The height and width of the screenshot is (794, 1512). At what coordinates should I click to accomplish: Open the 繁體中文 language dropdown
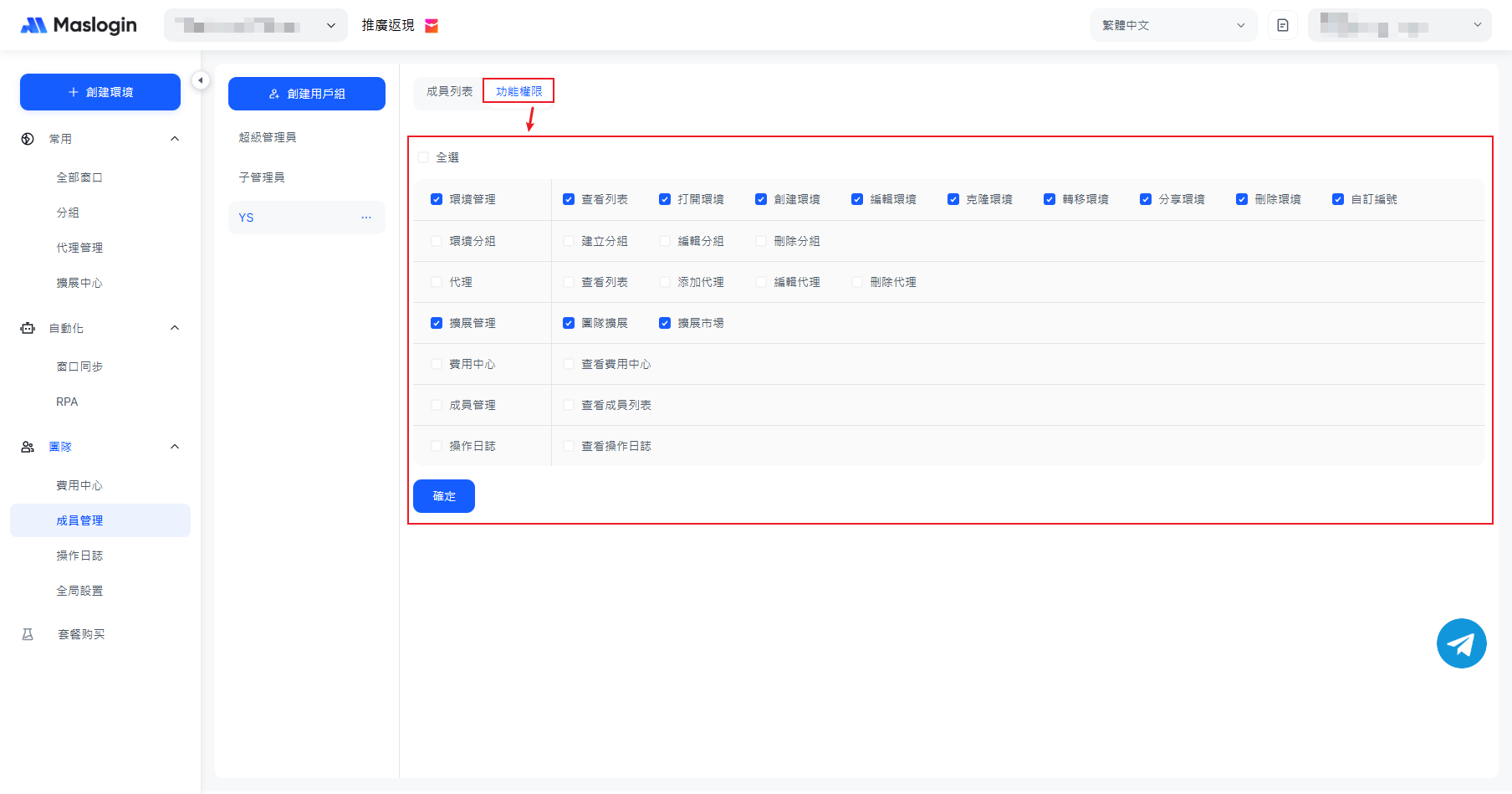[1172, 25]
